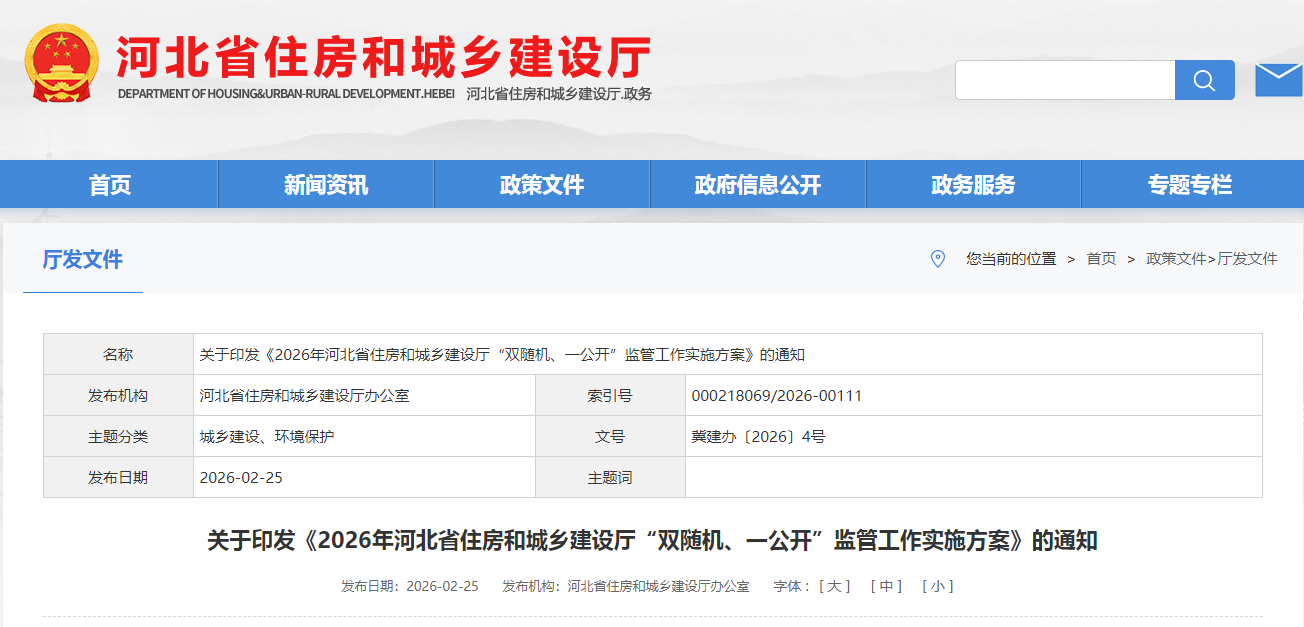Click inside the search input field
The height and width of the screenshot is (627, 1304).
(x=1064, y=80)
